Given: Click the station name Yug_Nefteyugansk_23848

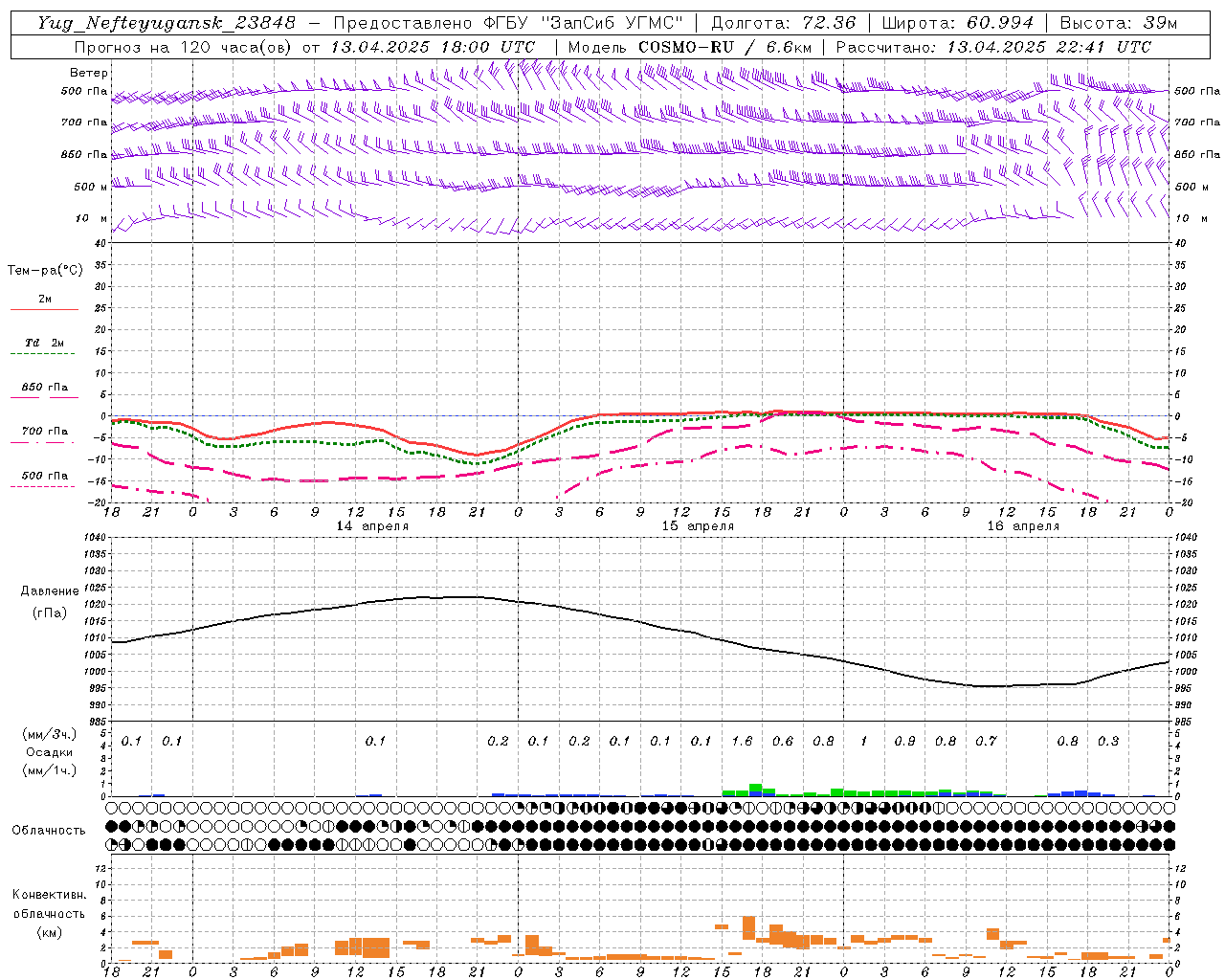Looking at the screenshot, I should click(167, 23).
